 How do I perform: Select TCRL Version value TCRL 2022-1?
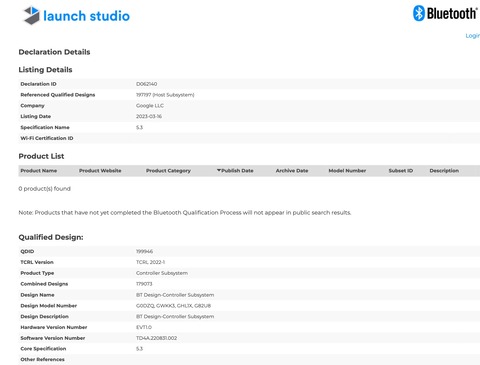click(150, 262)
